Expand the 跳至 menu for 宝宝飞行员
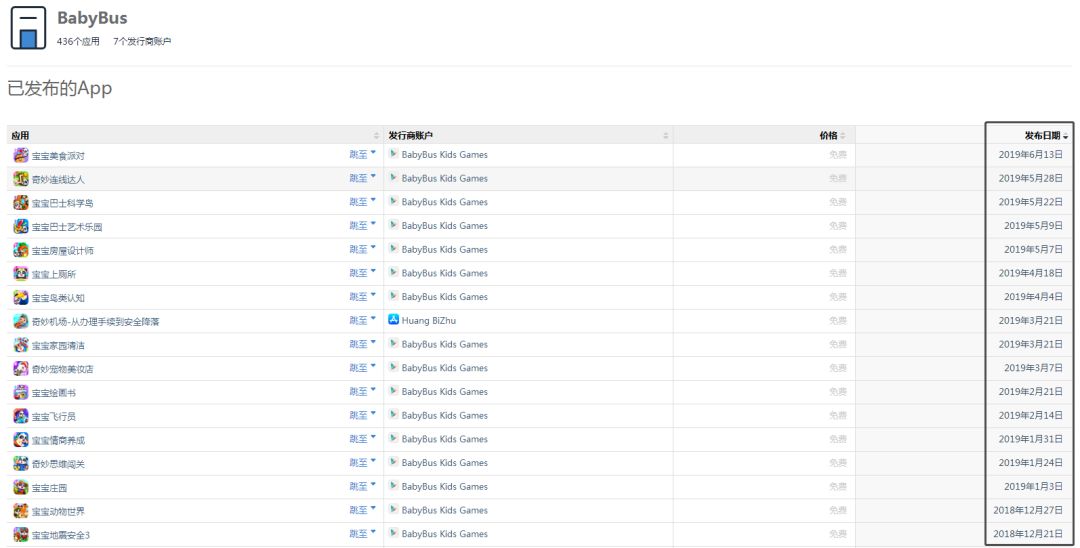 pos(362,415)
